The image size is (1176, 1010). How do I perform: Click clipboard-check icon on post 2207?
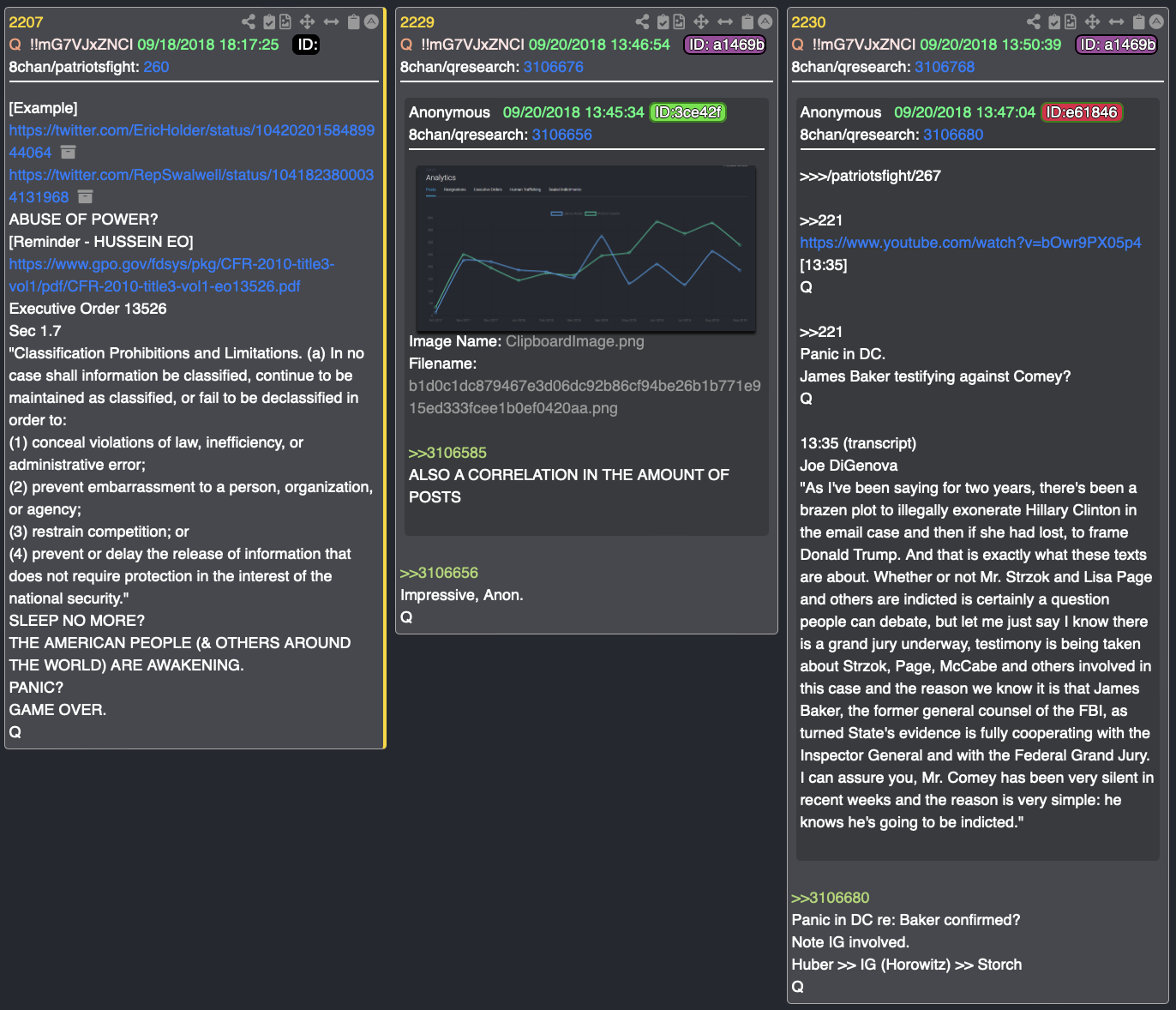(x=269, y=22)
